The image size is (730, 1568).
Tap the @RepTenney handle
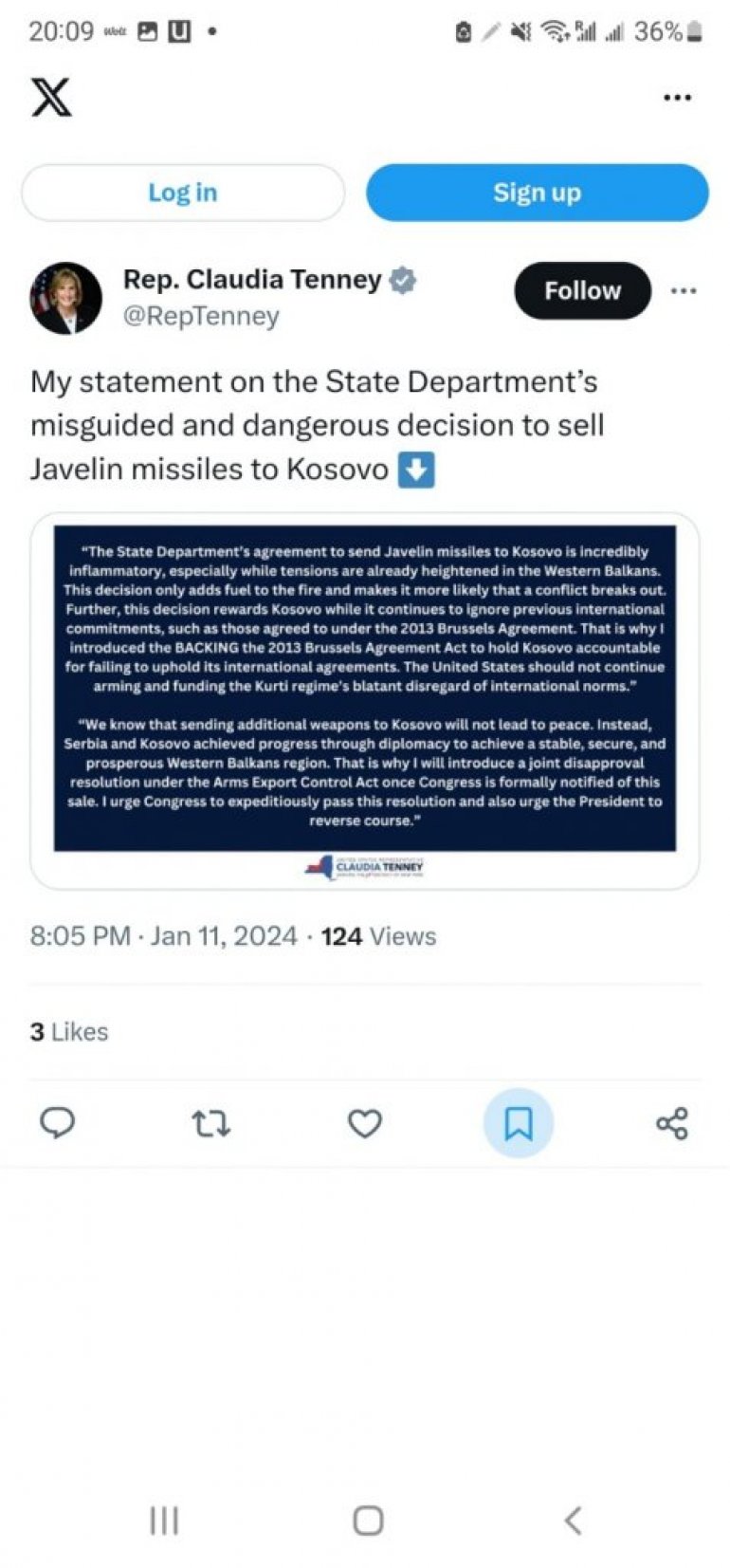tap(201, 316)
